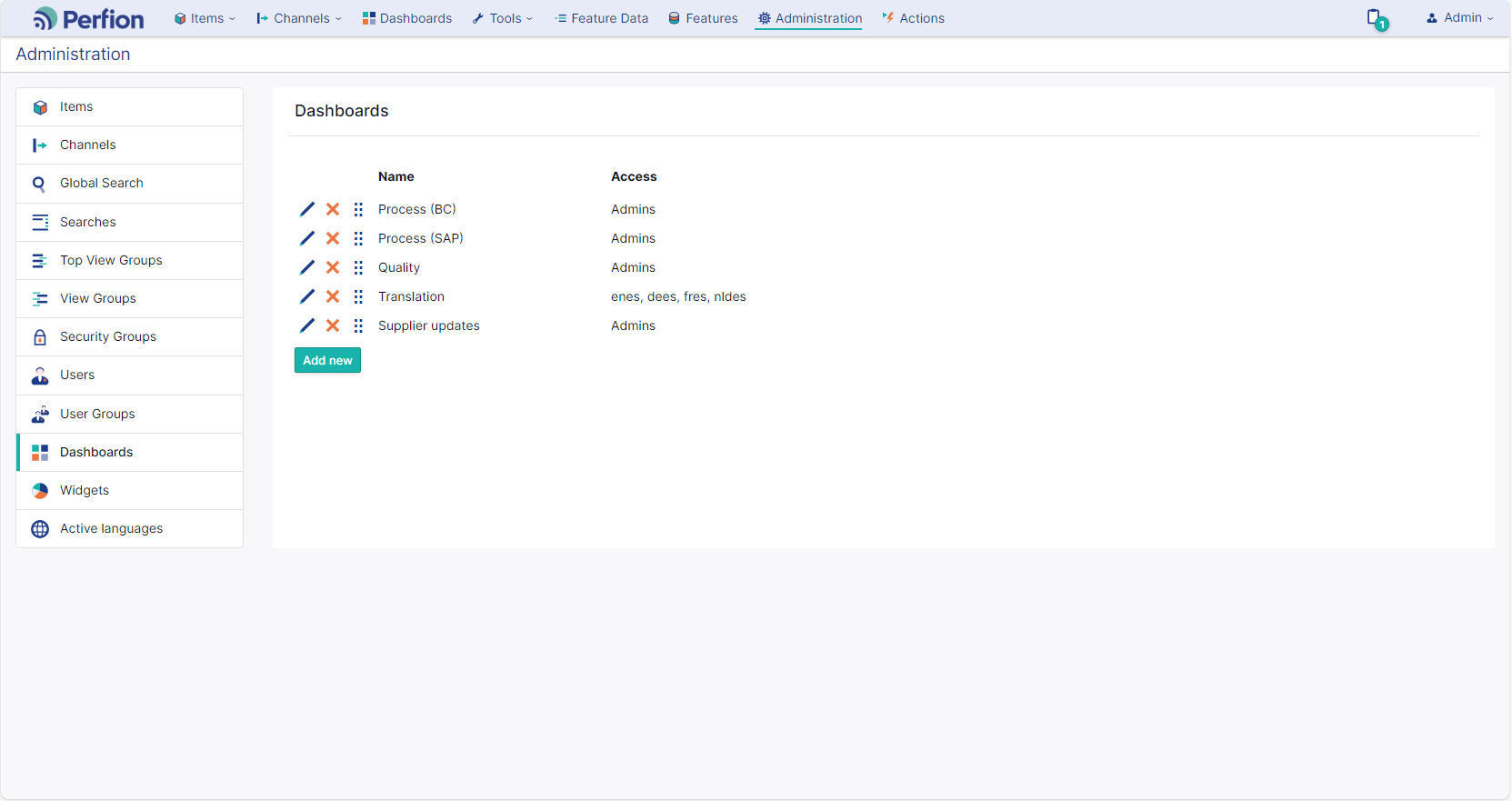This screenshot has height=801, width=1512.
Task: Expand the Tools dropdown menu
Action: pos(503,18)
